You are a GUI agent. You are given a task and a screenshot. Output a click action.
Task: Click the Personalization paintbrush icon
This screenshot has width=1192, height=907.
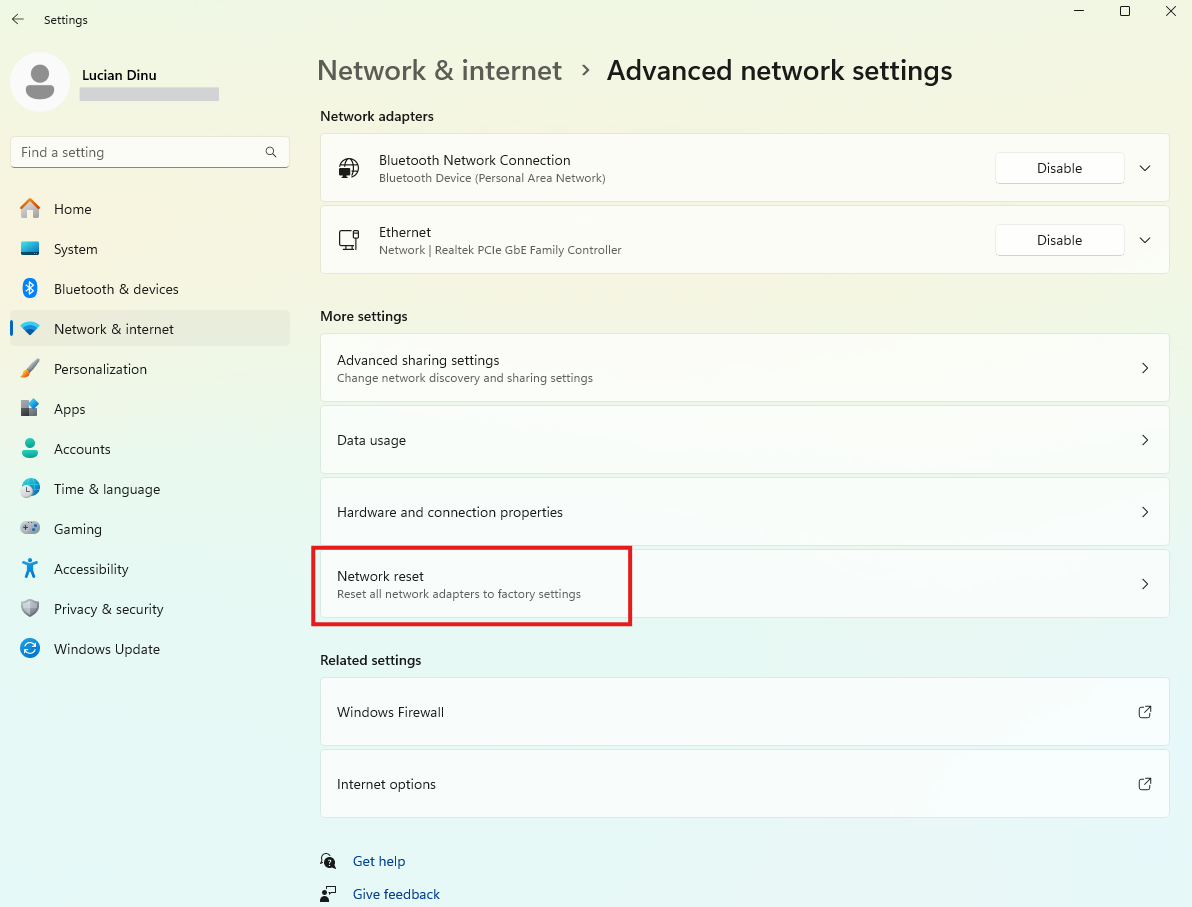(x=30, y=369)
